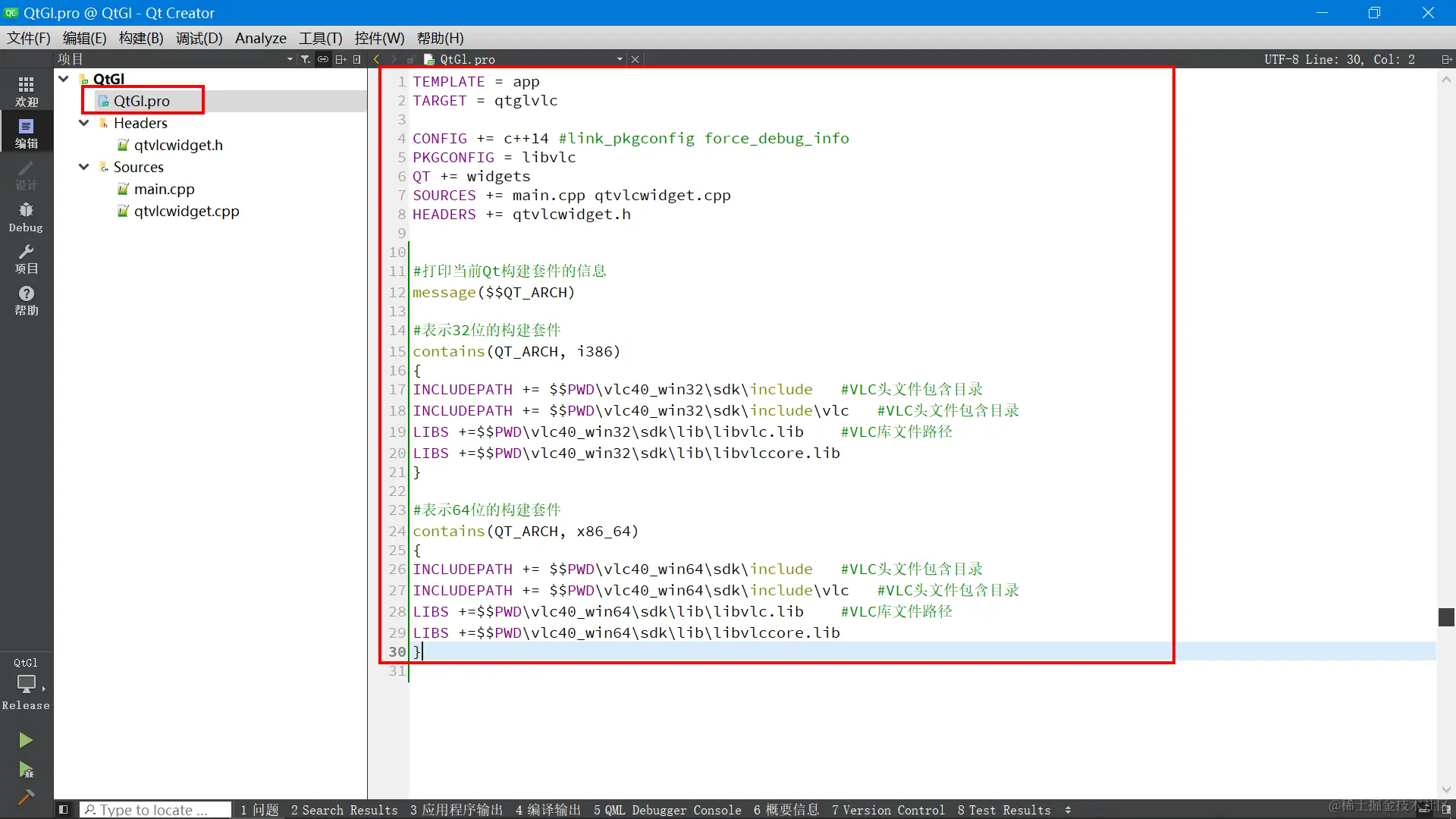Open main.cpp in the project tree

tap(164, 189)
